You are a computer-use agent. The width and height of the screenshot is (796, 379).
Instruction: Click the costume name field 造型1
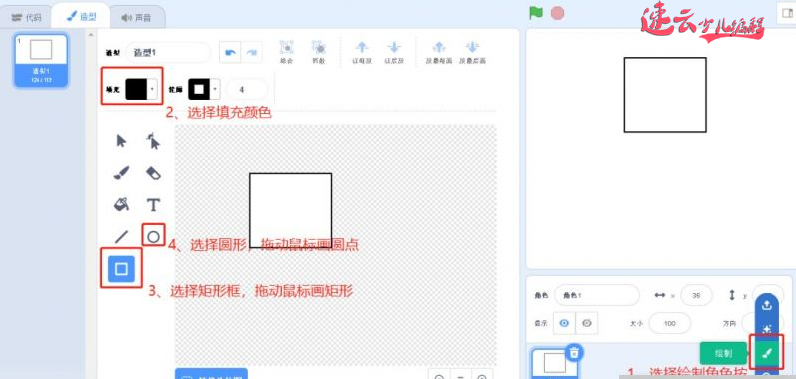(x=168, y=52)
